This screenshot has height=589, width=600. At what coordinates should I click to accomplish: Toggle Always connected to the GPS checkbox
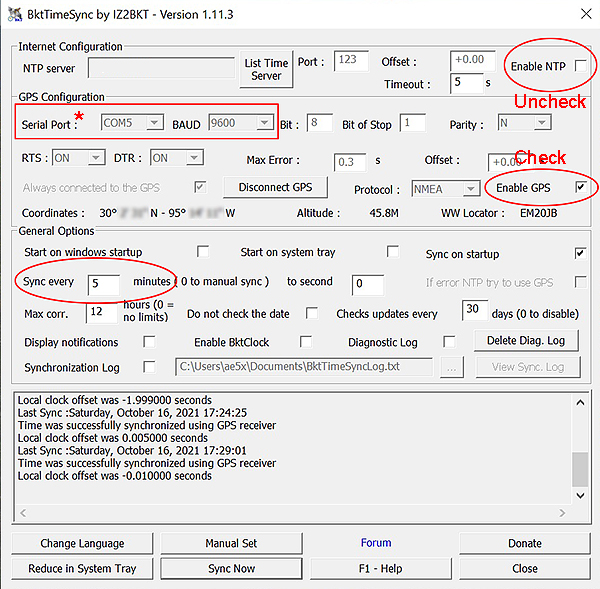tap(200, 187)
